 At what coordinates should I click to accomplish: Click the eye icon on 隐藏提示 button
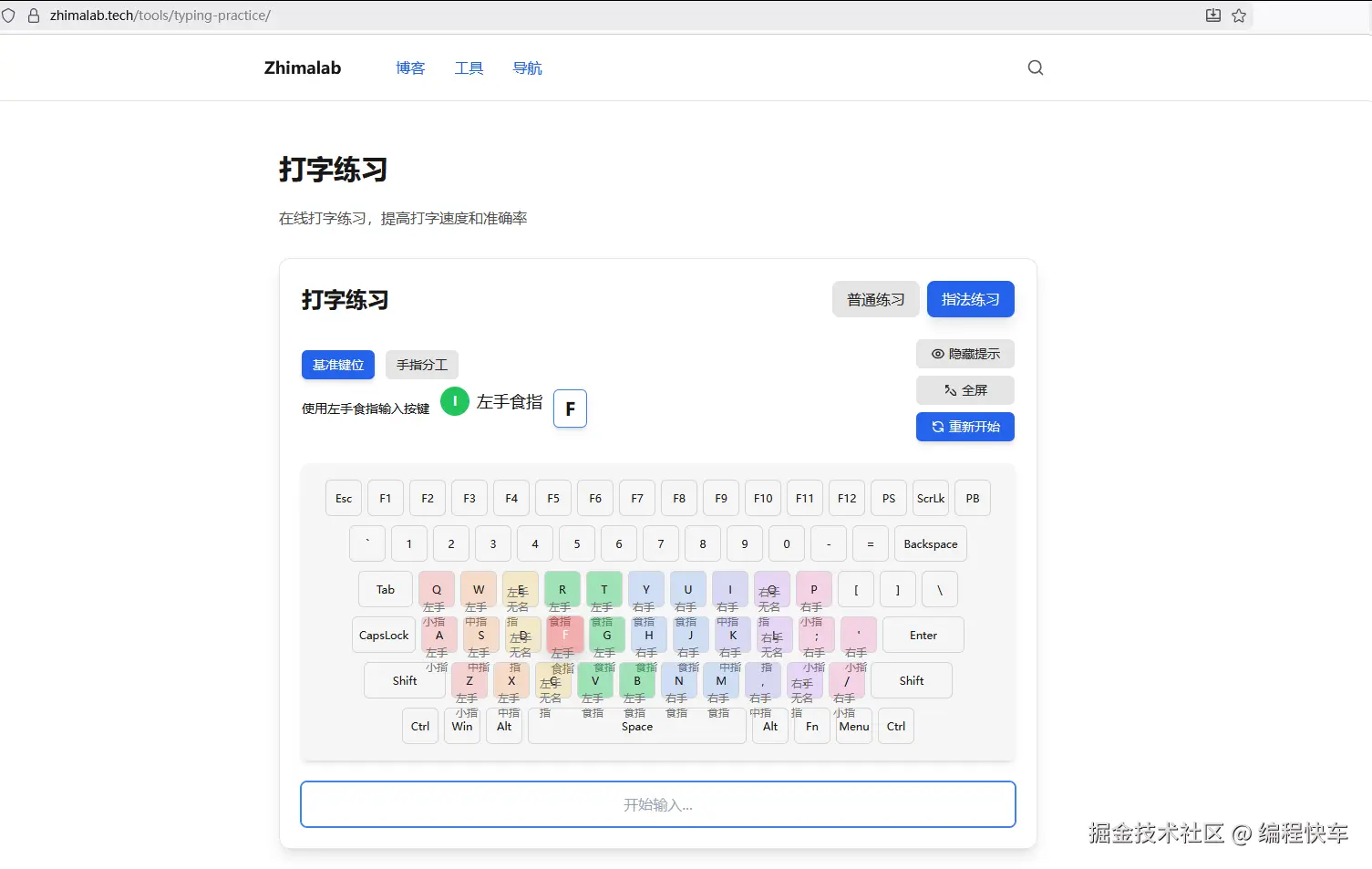(937, 354)
